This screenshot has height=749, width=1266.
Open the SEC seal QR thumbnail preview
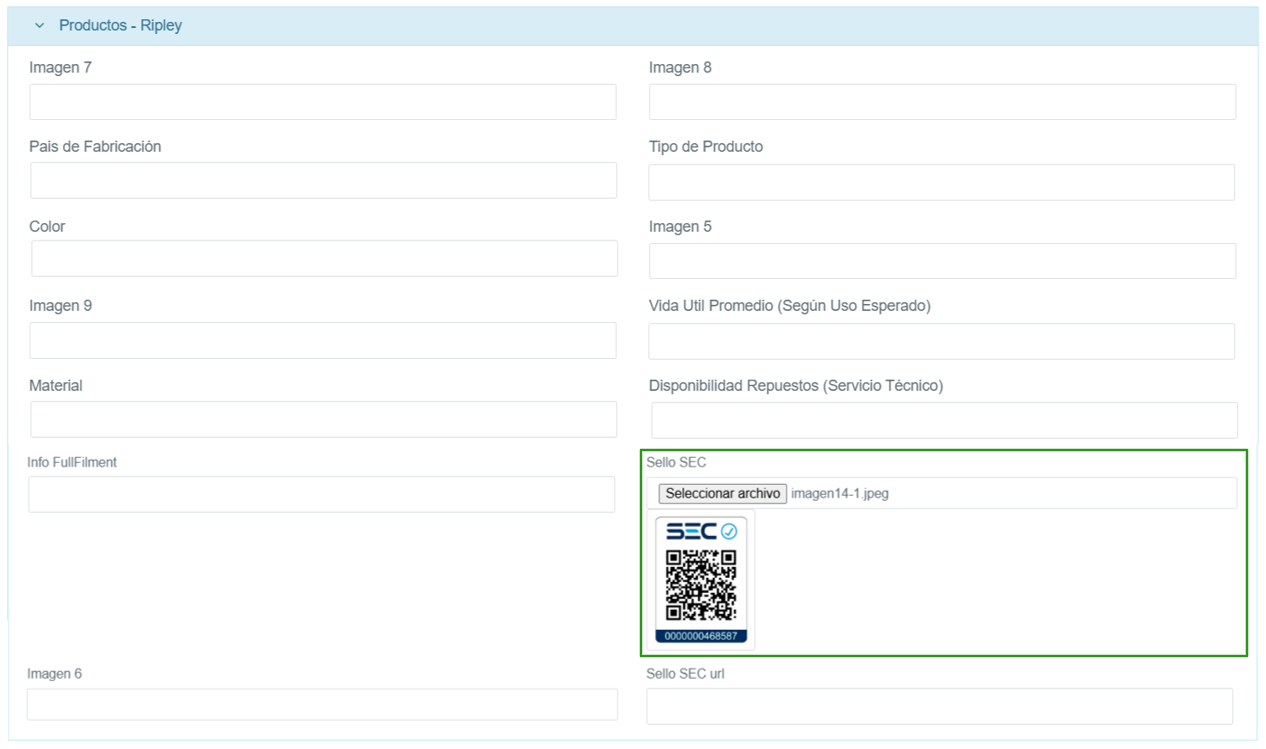pyautogui.click(x=701, y=580)
